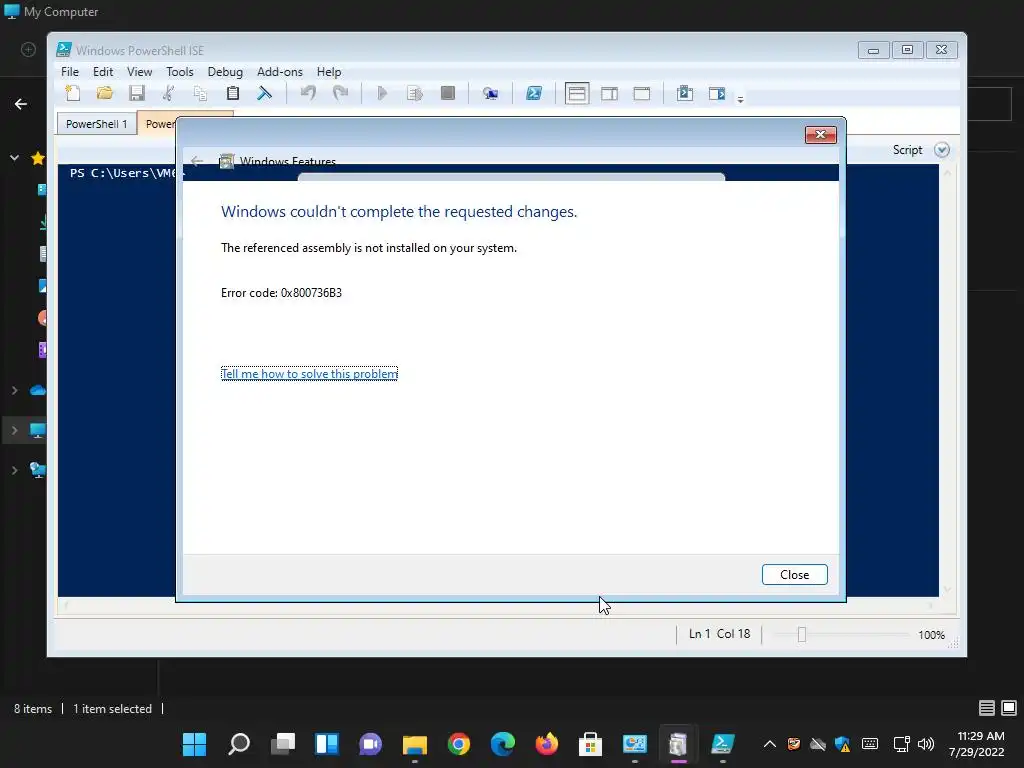Open the Debug menu
This screenshot has height=768, width=1024.
(225, 72)
